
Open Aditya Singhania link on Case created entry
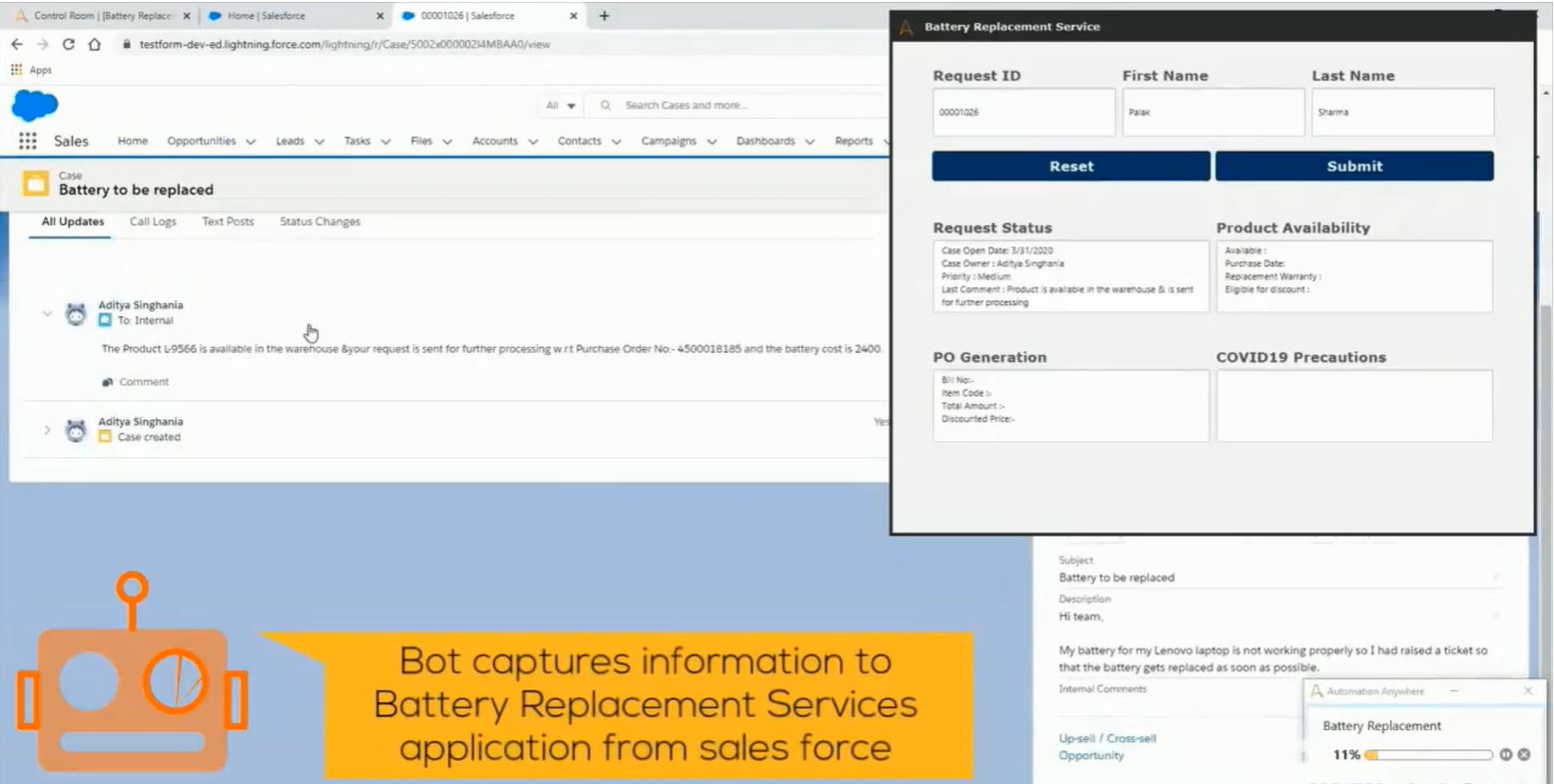pos(141,422)
